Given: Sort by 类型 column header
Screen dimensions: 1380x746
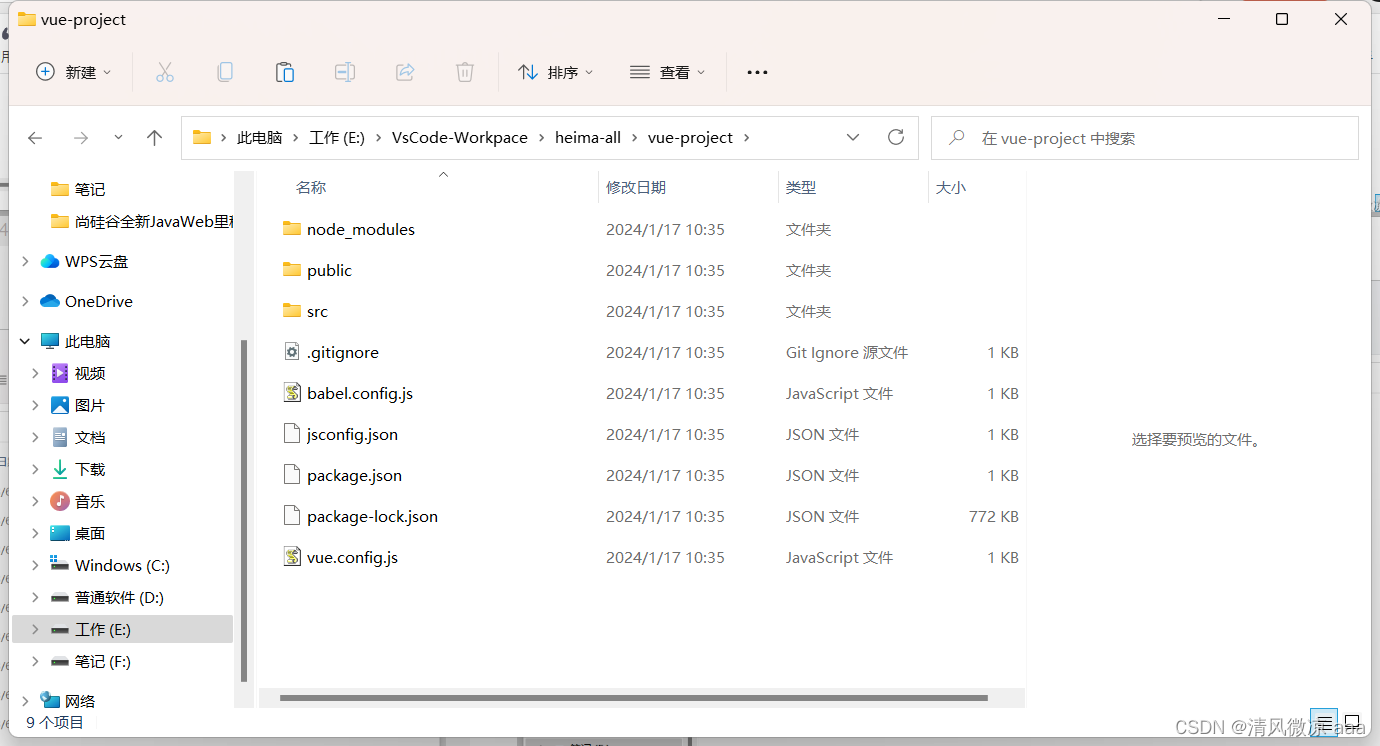Looking at the screenshot, I should (x=801, y=187).
